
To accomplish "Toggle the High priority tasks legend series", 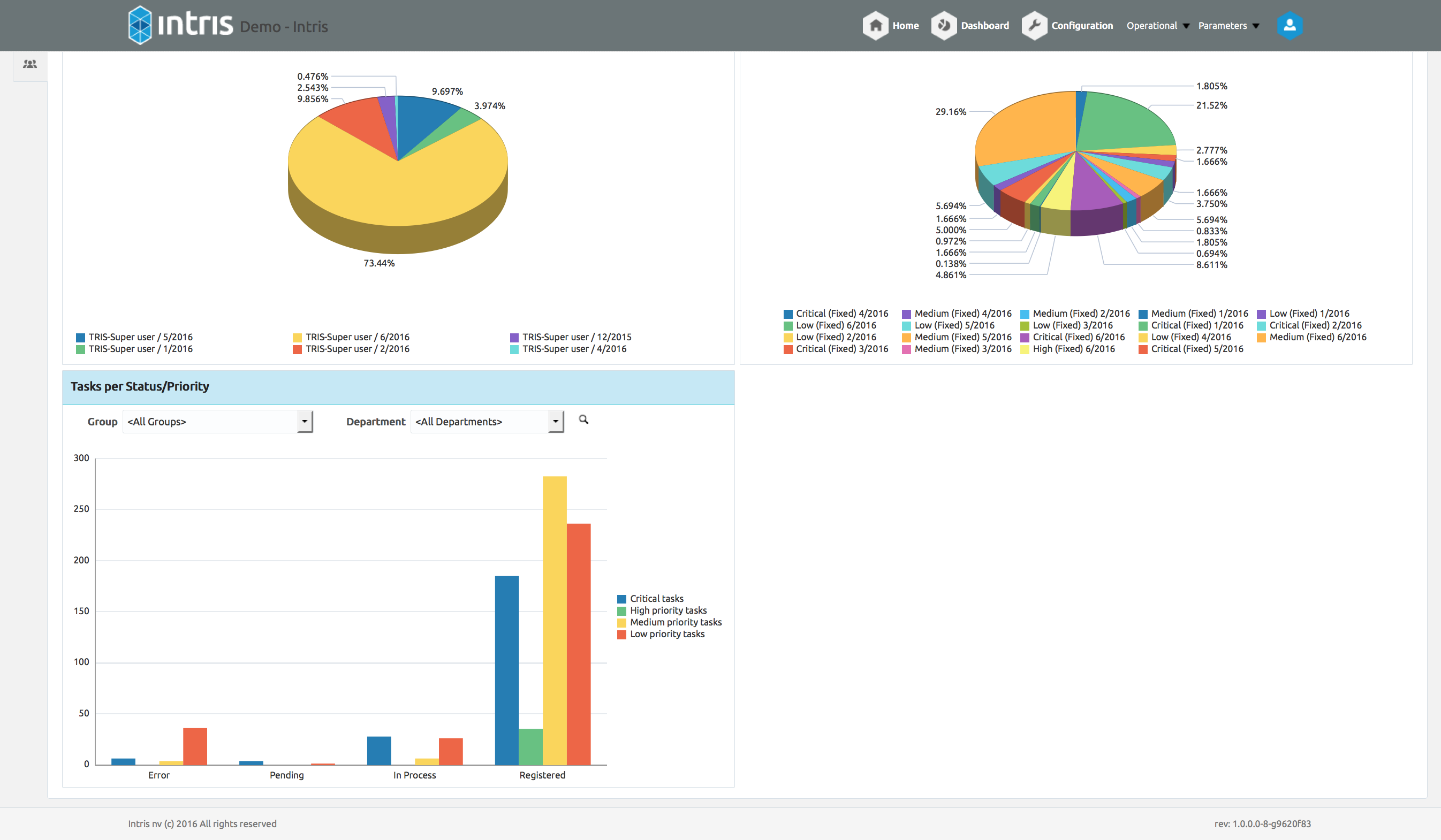I will click(x=668, y=610).
